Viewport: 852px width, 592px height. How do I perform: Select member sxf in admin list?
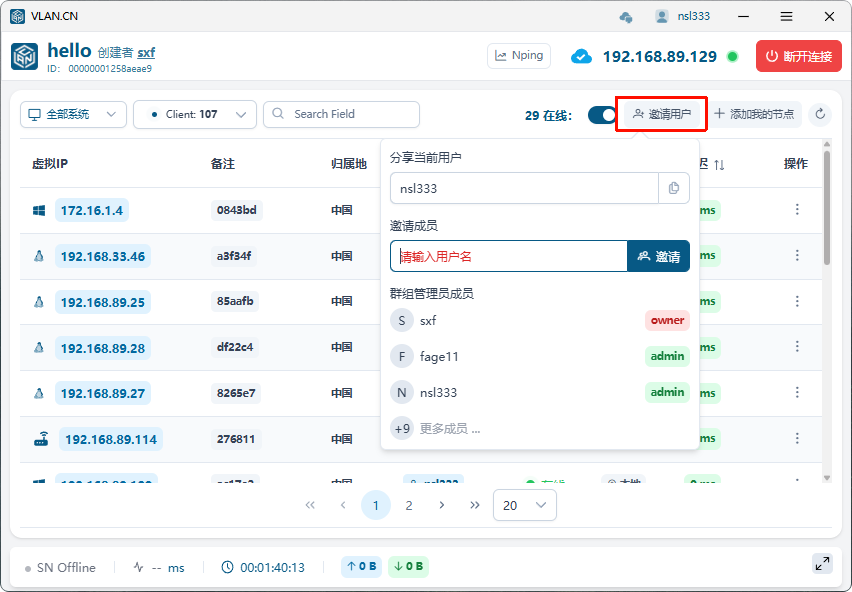coord(540,320)
